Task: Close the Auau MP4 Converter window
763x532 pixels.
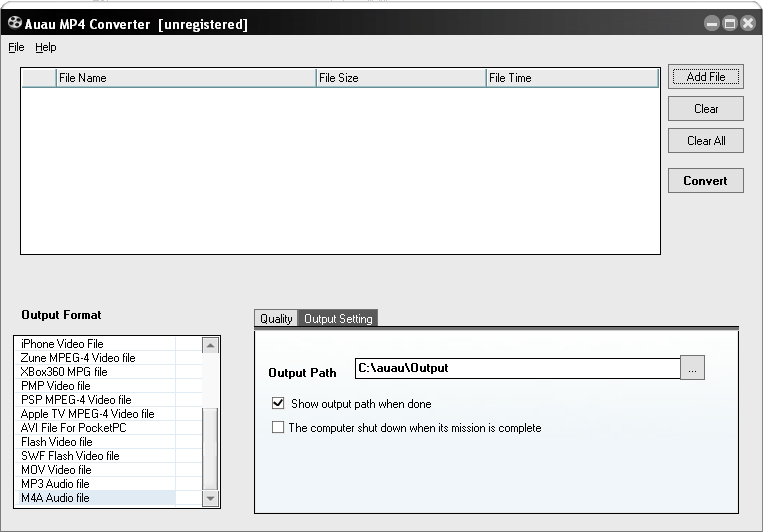Action: (748, 23)
